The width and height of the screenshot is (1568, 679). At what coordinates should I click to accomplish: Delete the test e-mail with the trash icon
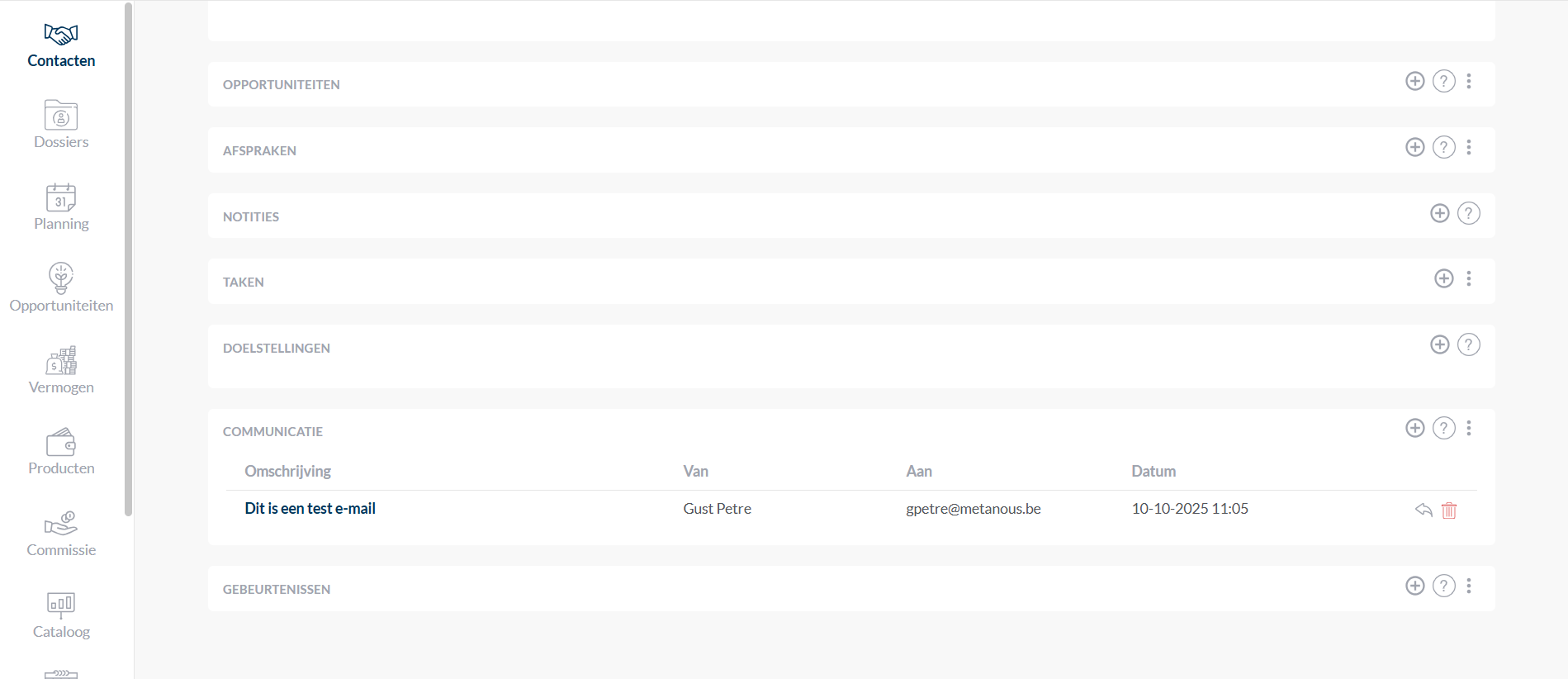1449,510
